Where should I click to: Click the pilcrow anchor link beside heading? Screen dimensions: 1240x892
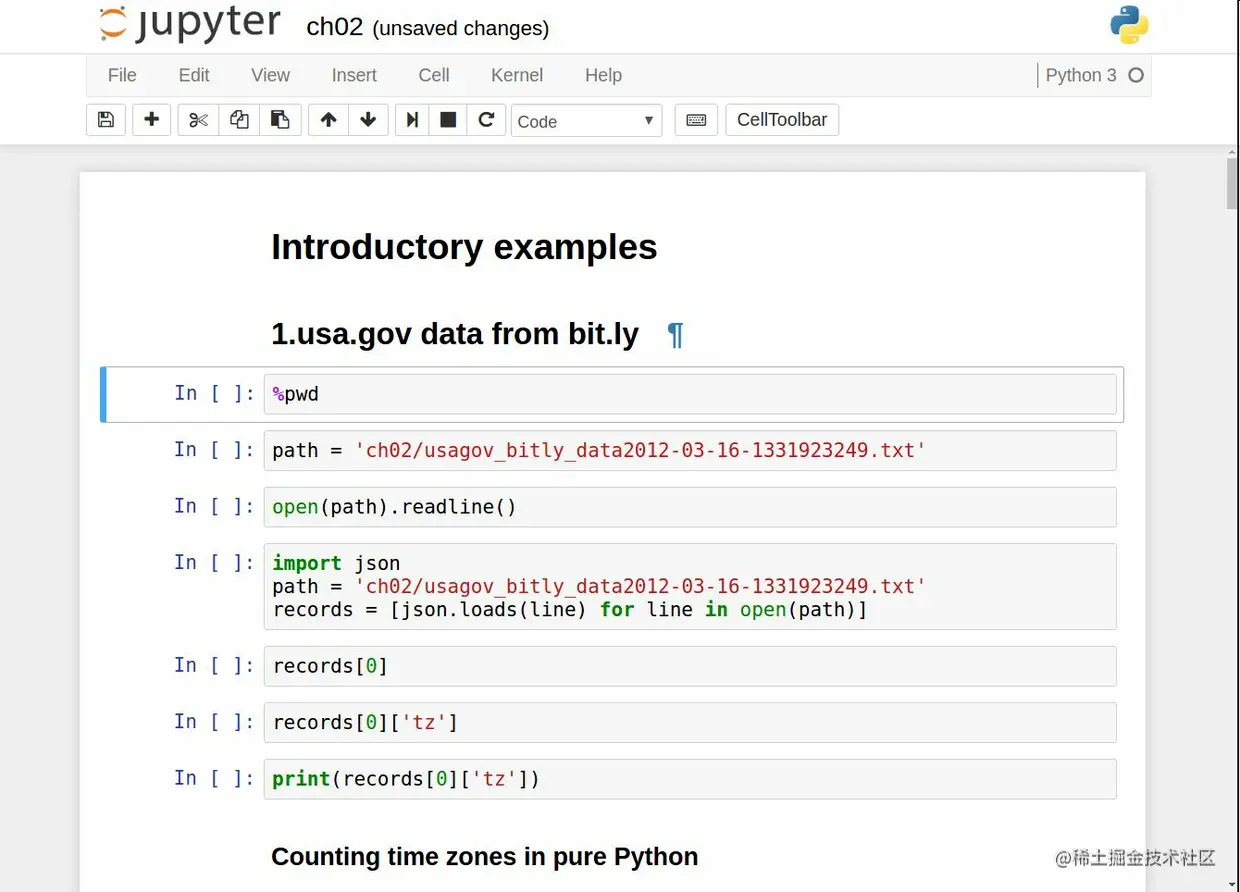pos(675,335)
